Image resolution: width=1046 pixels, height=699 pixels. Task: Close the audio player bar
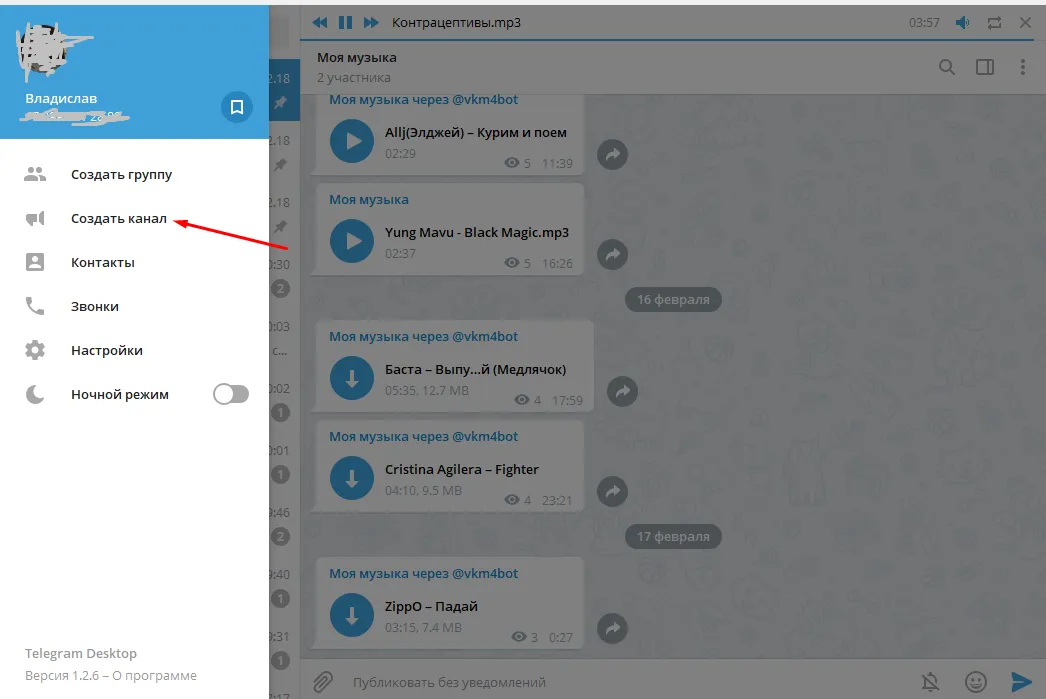(x=1025, y=23)
